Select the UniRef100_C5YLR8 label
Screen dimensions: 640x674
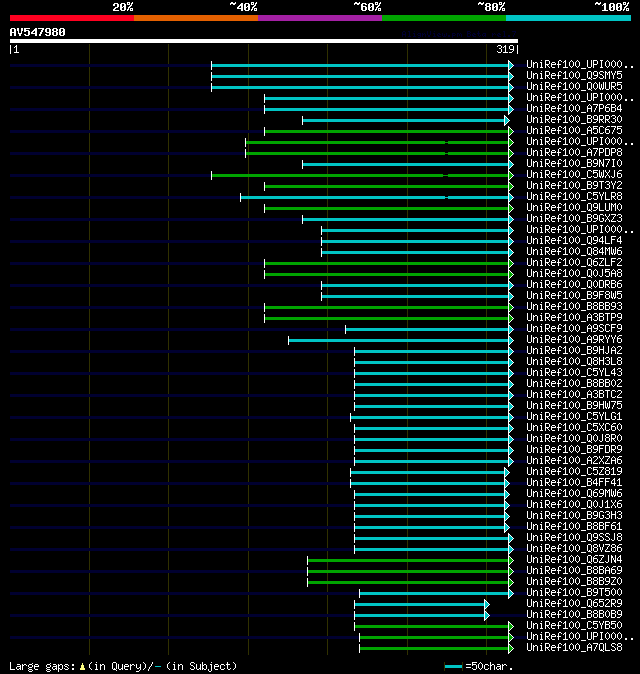click(574, 196)
